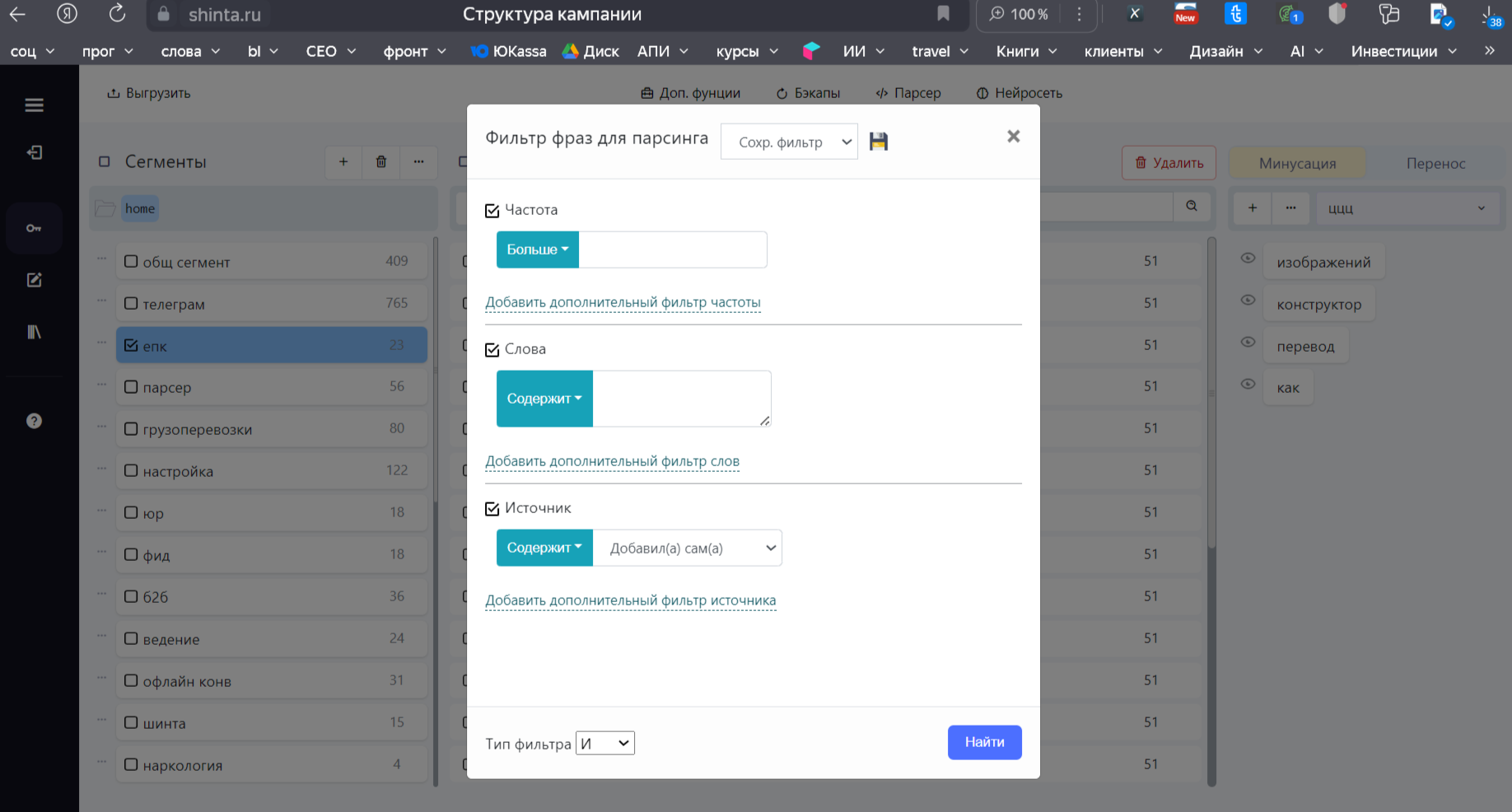Show more bookmarks with double chevron

1490,51
